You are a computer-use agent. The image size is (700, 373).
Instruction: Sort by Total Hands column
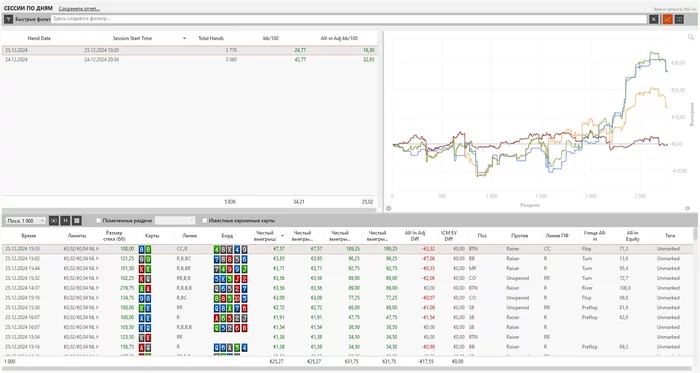[x=211, y=38]
